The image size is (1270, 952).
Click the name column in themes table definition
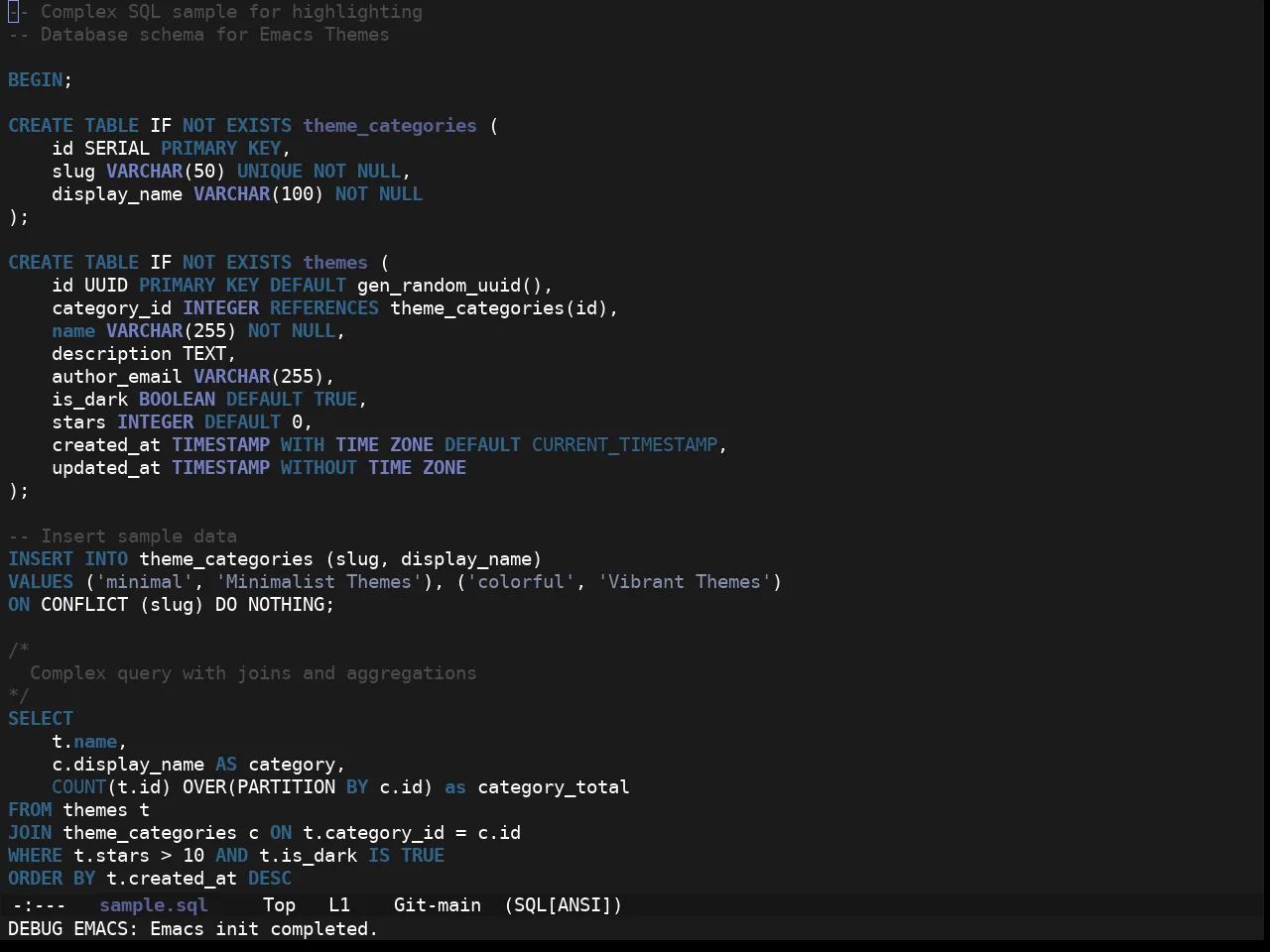(x=73, y=330)
